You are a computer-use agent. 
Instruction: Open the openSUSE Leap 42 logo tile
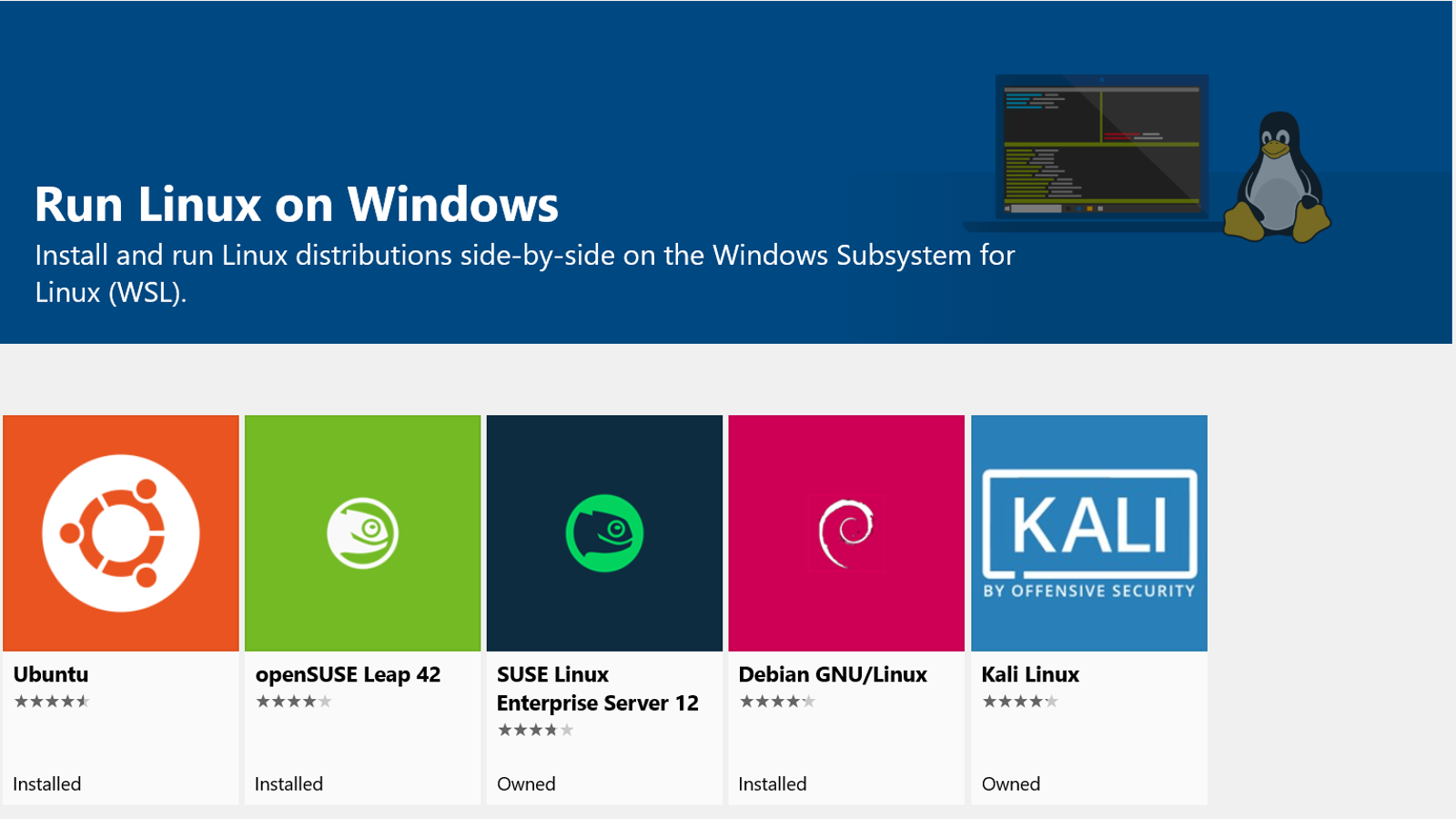[x=362, y=533]
